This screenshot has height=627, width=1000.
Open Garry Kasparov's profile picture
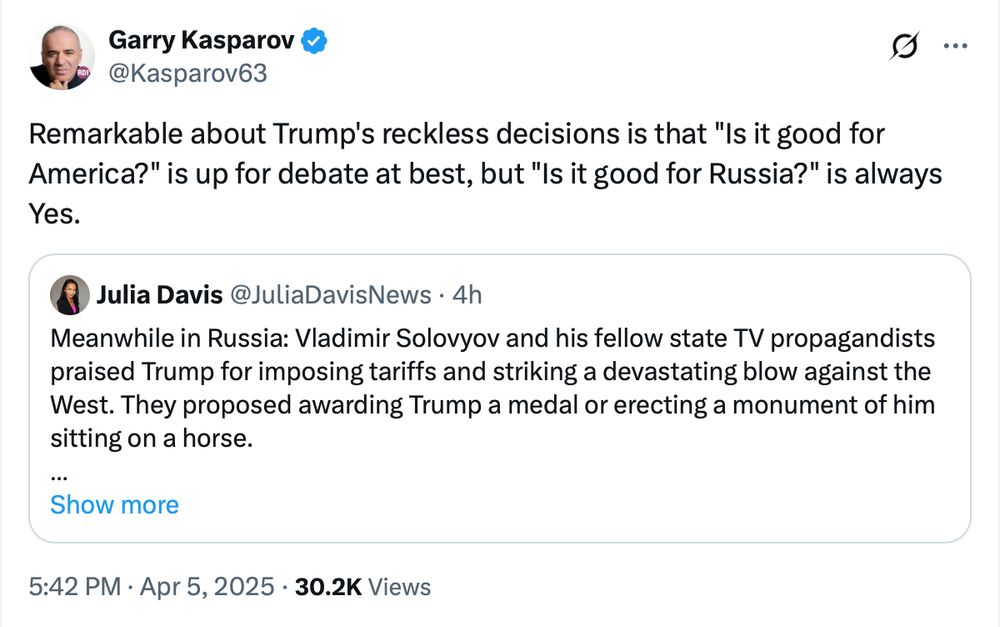tap(62, 56)
